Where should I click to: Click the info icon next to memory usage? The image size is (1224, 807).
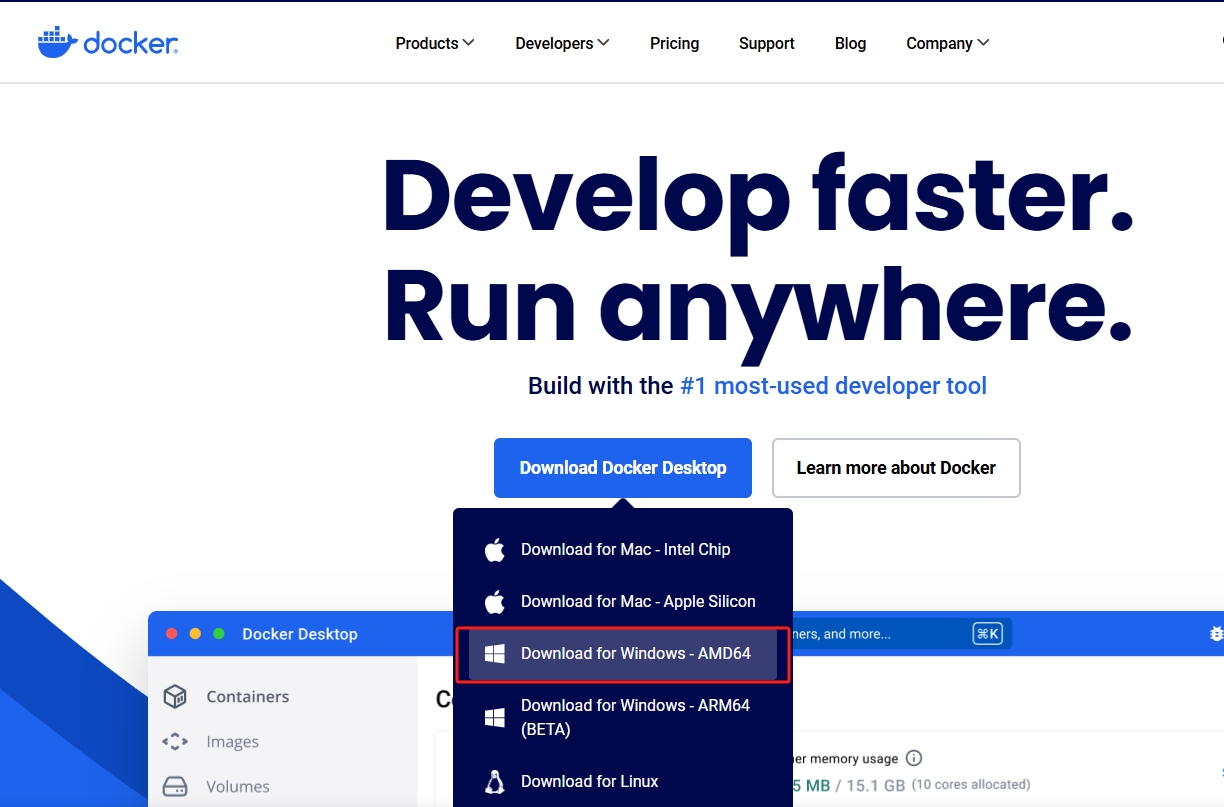pos(914,758)
